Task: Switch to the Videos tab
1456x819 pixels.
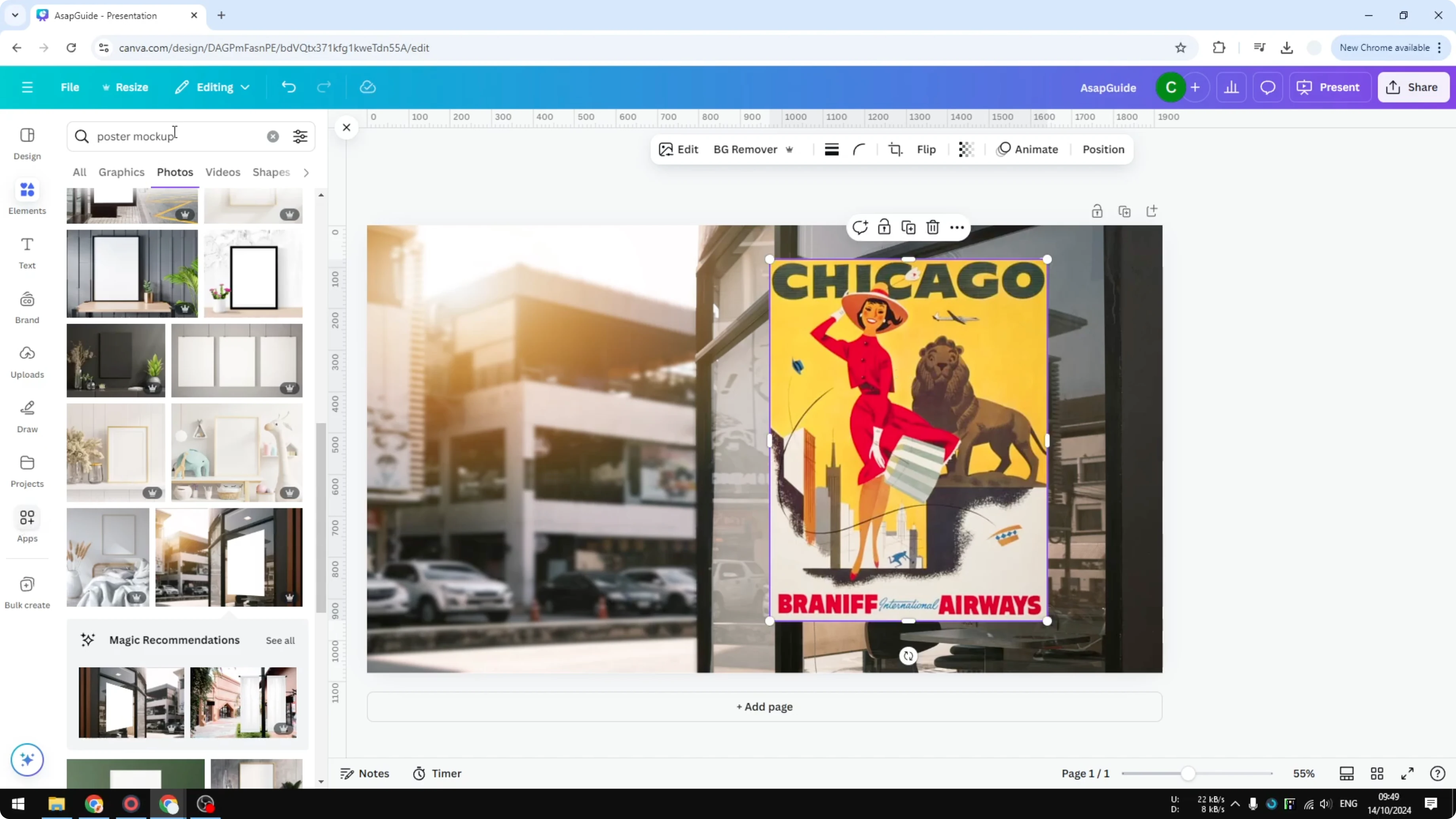Action: tap(222, 173)
